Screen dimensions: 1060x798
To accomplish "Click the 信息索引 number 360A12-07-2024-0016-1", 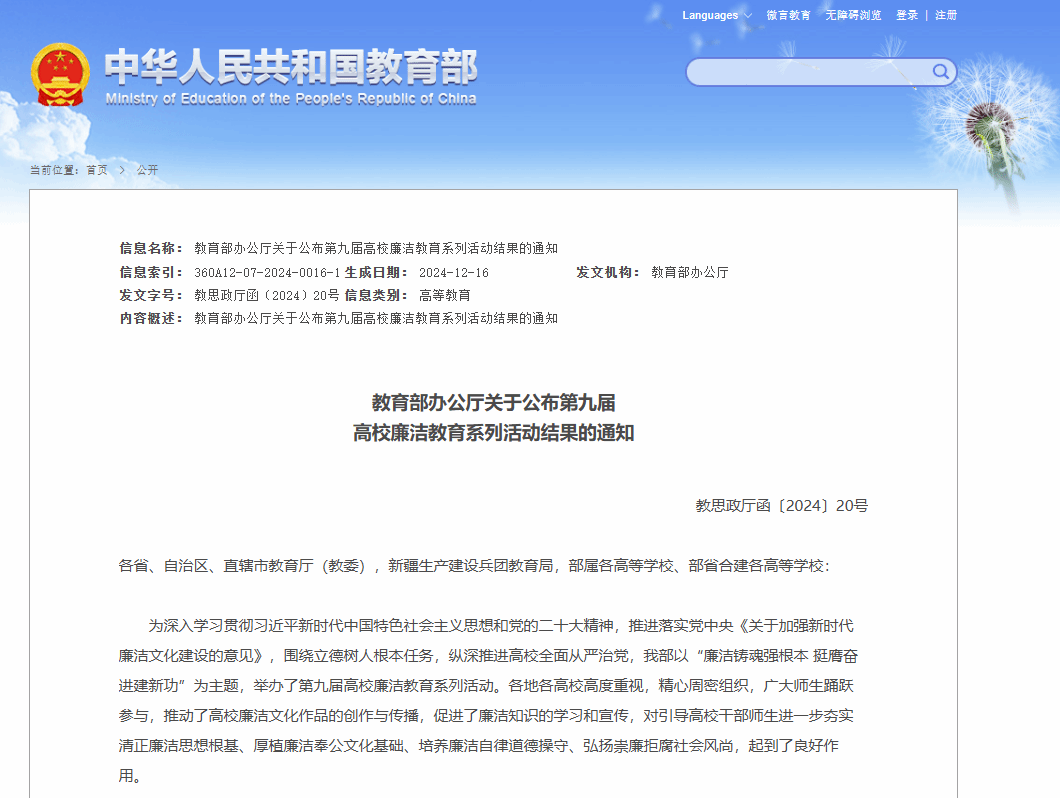I will 267,272.
